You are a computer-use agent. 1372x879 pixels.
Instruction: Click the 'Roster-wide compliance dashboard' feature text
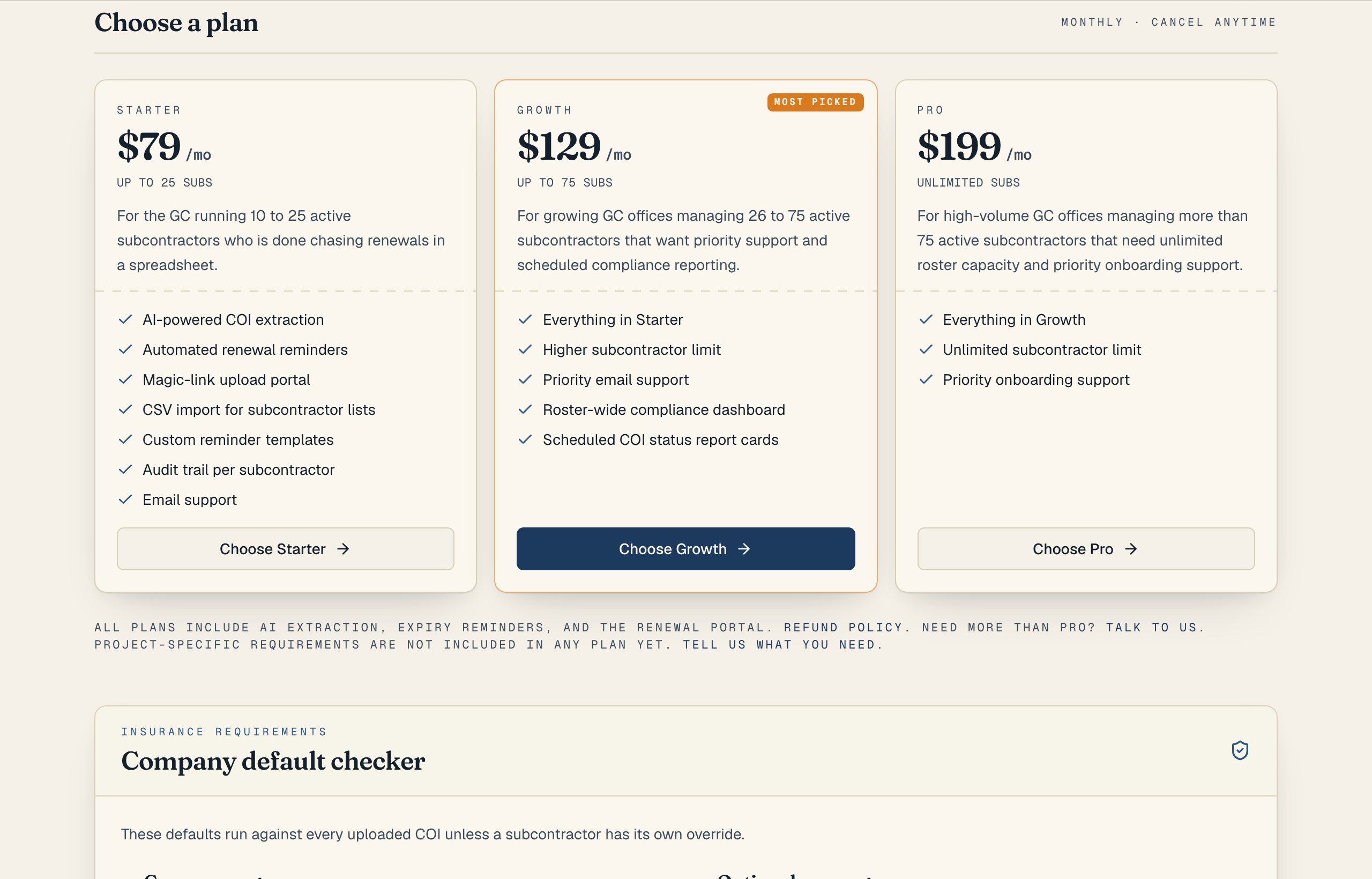click(x=663, y=409)
